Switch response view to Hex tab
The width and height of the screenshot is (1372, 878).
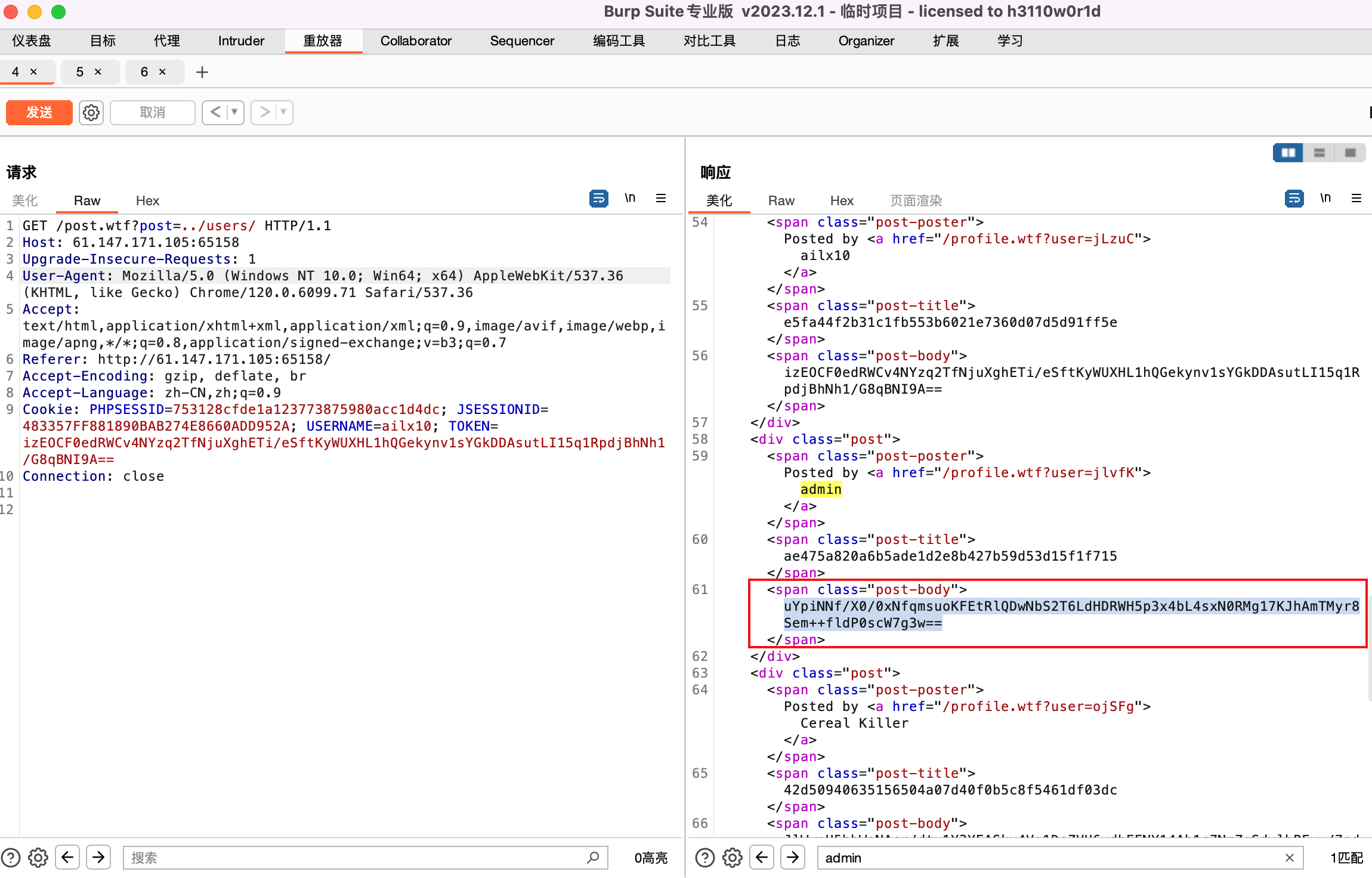(x=842, y=200)
